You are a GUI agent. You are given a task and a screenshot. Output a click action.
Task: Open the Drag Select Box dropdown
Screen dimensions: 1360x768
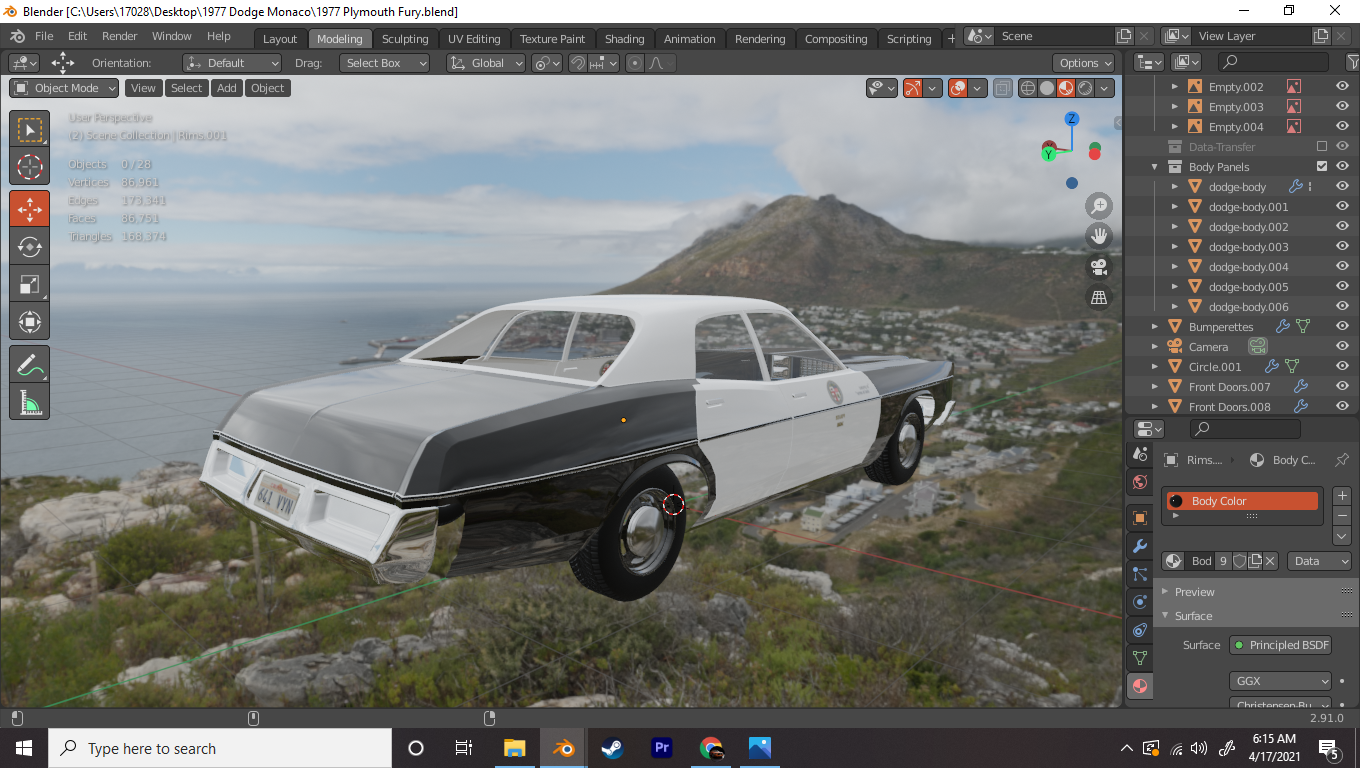tap(384, 63)
